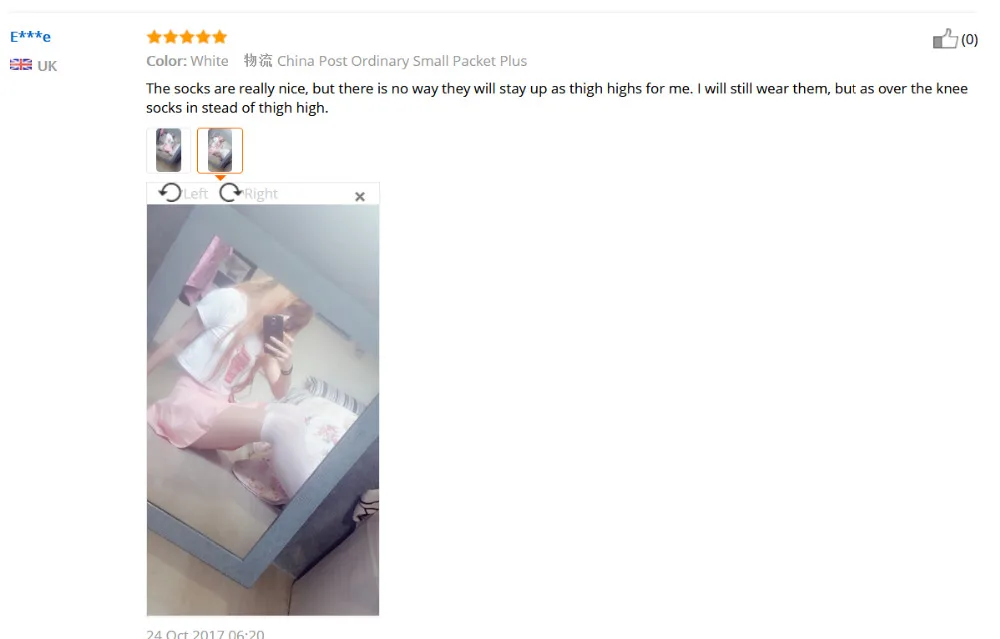Select the highlighted second review thumbnail

coord(220,151)
